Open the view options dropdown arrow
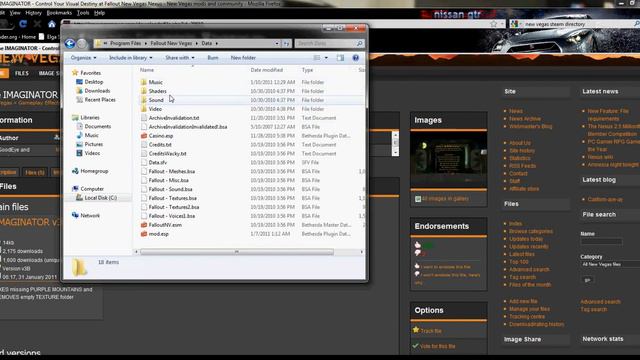Image resolution: width=640 pixels, height=360 pixels. point(326,58)
